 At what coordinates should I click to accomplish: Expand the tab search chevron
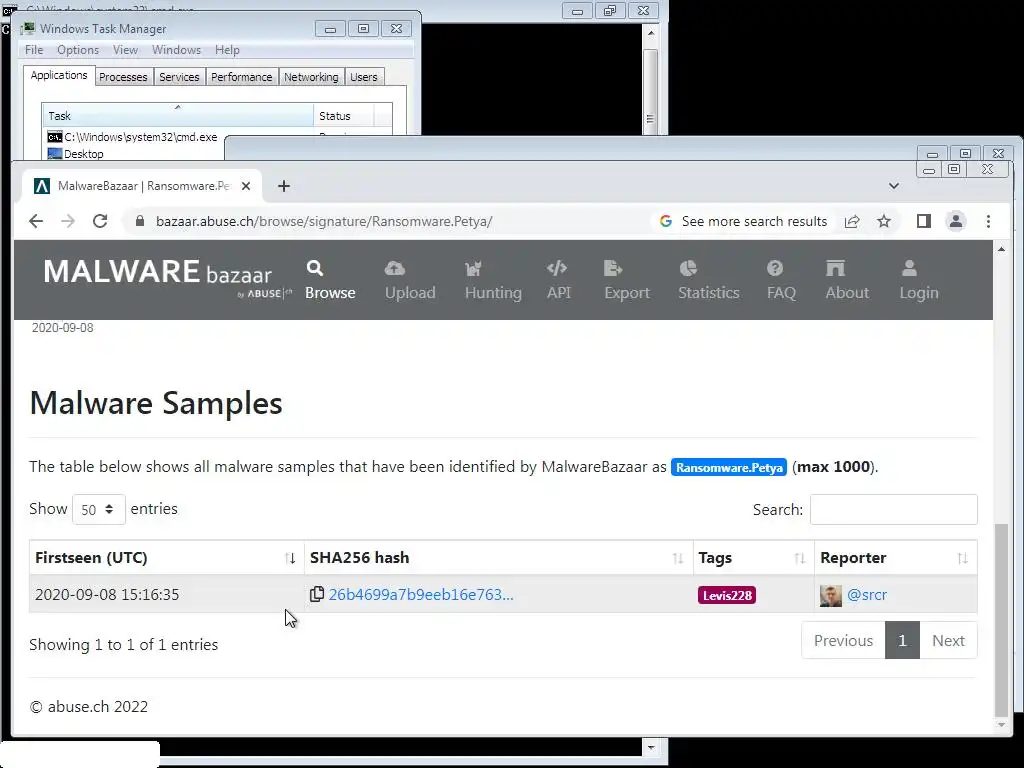pos(894,186)
